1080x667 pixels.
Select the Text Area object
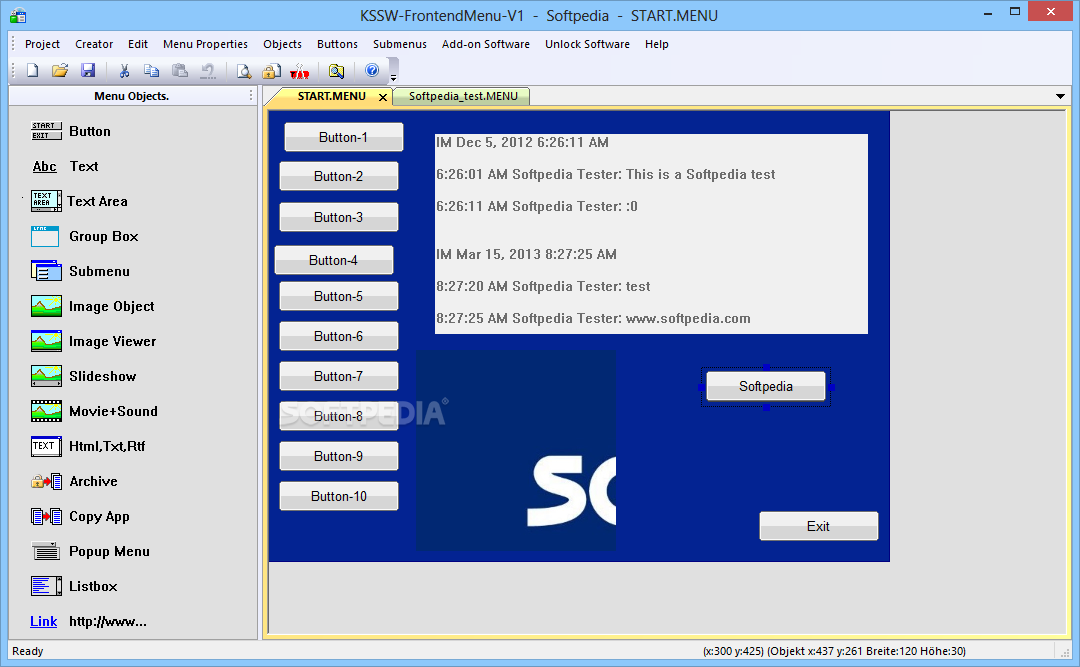click(x=79, y=201)
